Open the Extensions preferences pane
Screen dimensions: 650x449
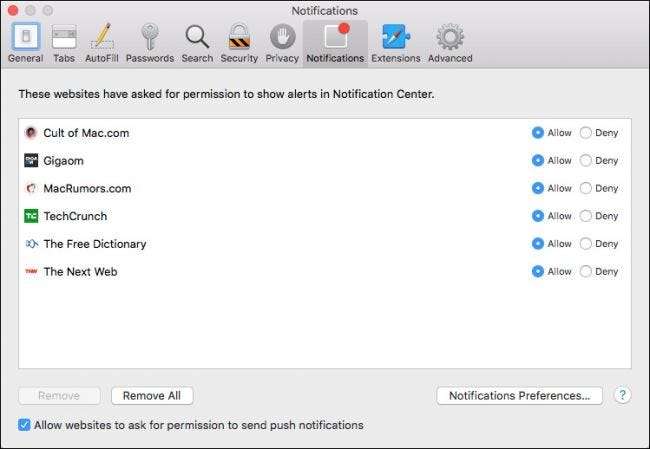[395, 42]
